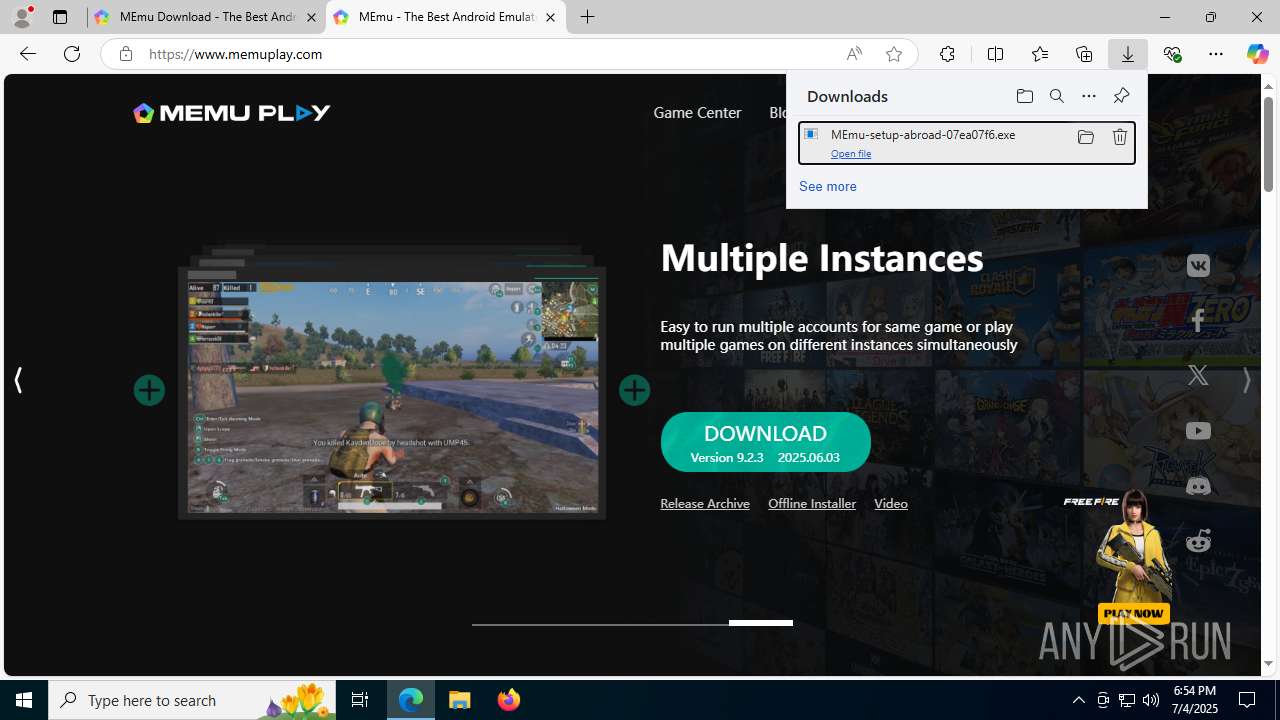Image resolution: width=1280 pixels, height=720 pixels.
Task: Open a new browser tab
Action: (x=588, y=17)
